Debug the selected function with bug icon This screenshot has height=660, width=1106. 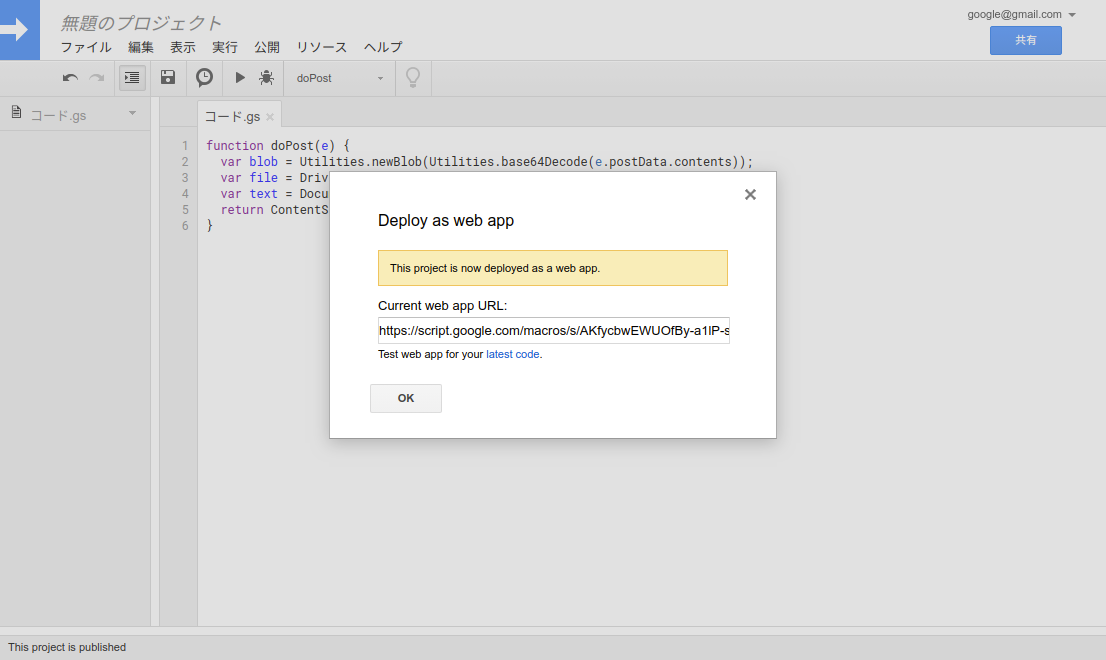[x=267, y=78]
